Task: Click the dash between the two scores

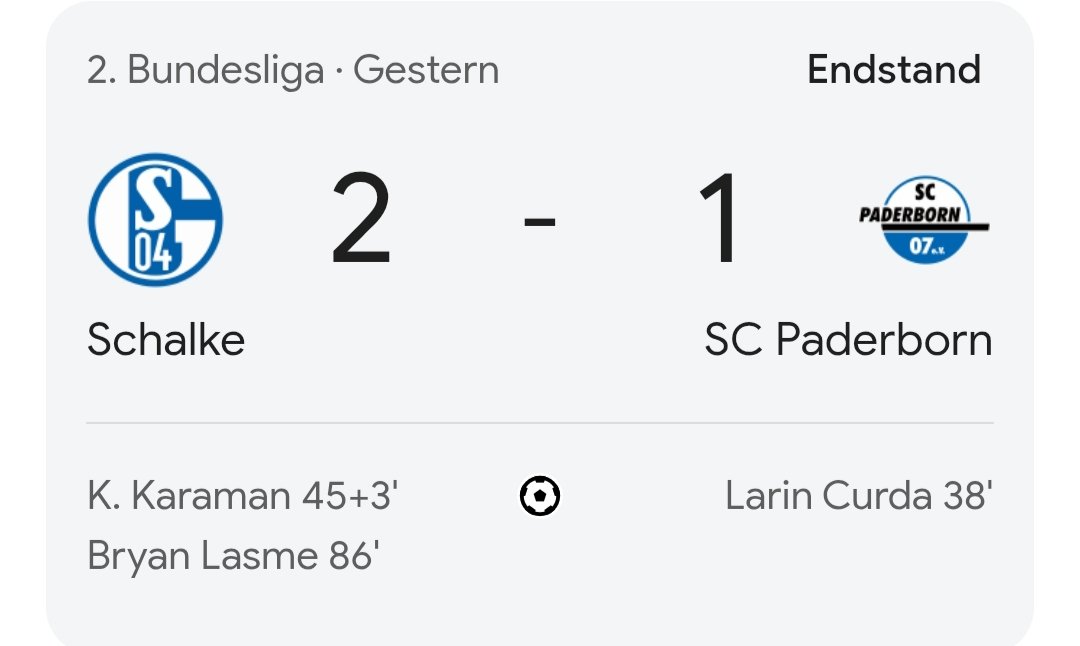Action: pos(540,220)
